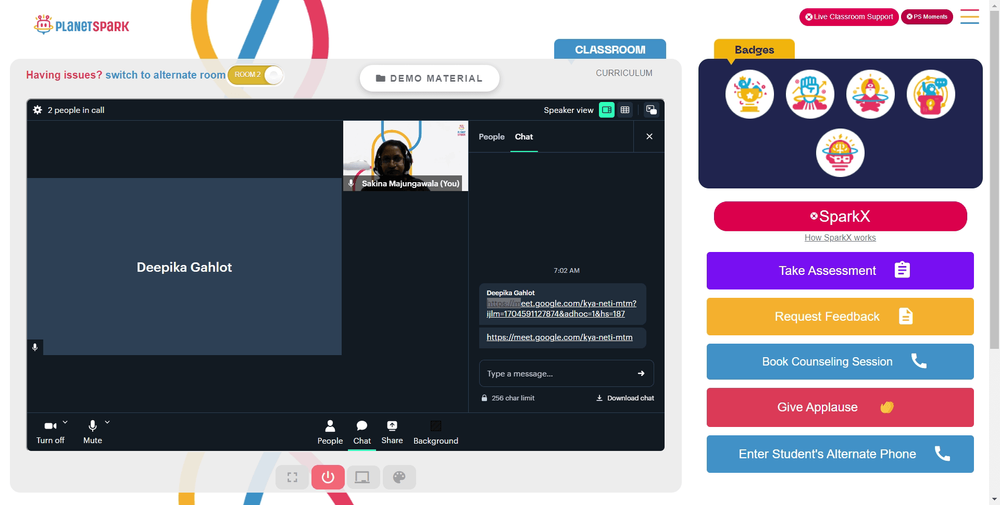
Task: Click Deepika Gahlot video tile
Action: [x=184, y=267]
